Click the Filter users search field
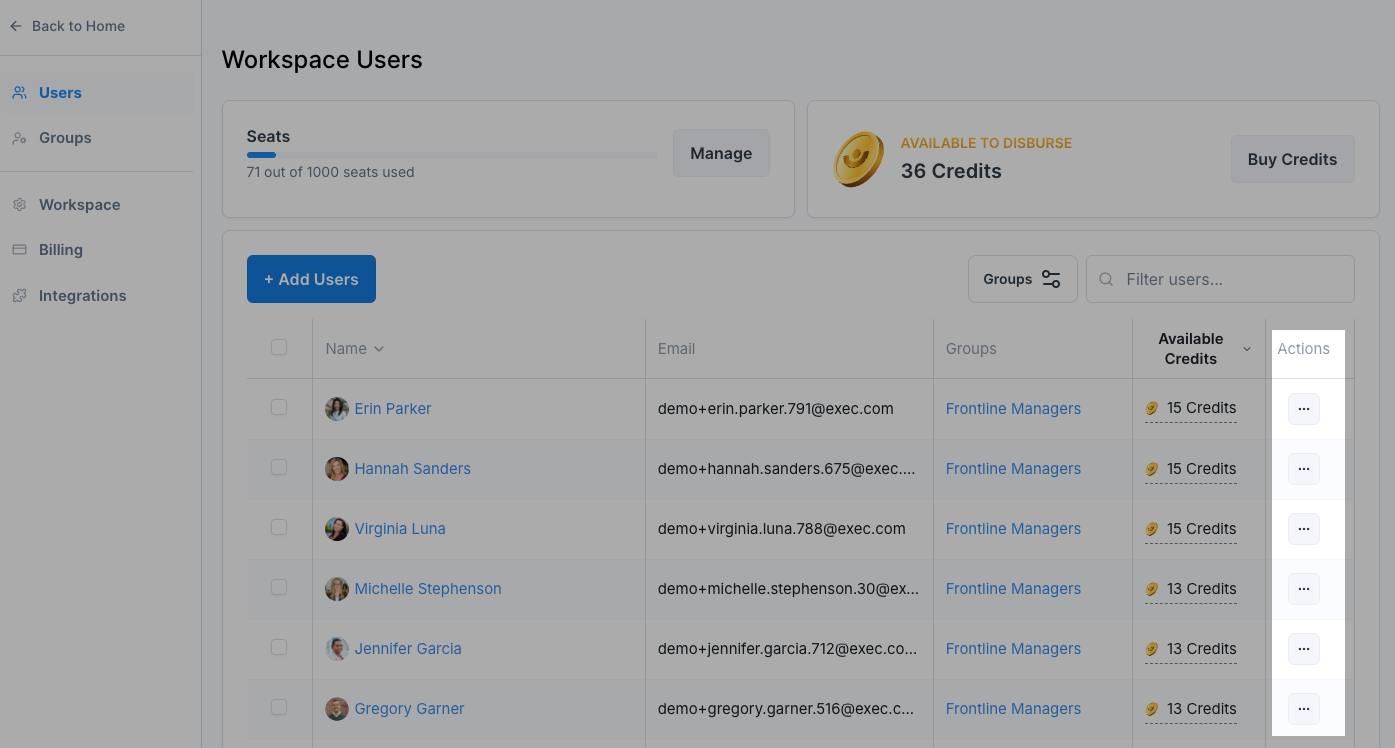 (x=1220, y=279)
